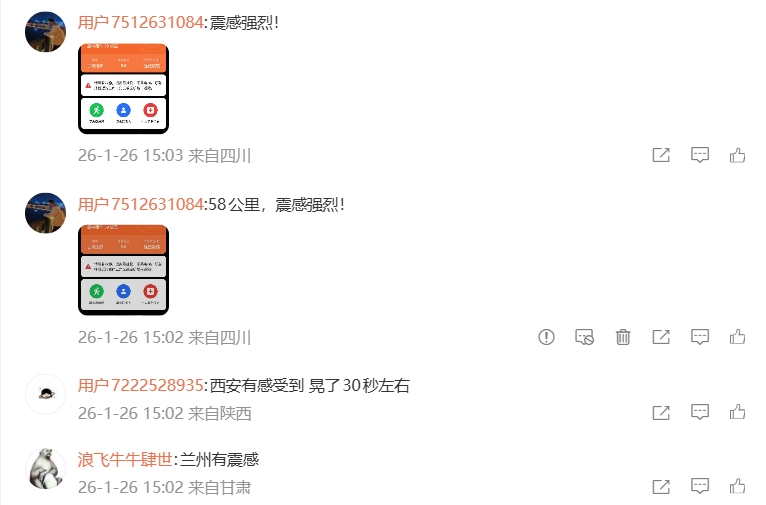Reply to the 58公里 震感强烈 comment
The height and width of the screenshot is (505, 766).
700,337
